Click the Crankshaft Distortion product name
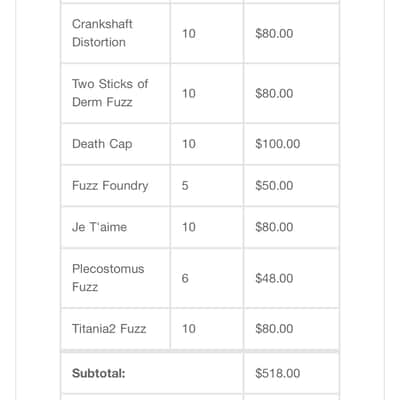The height and width of the screenshot is (400, 400). click(x=102, y=33)
